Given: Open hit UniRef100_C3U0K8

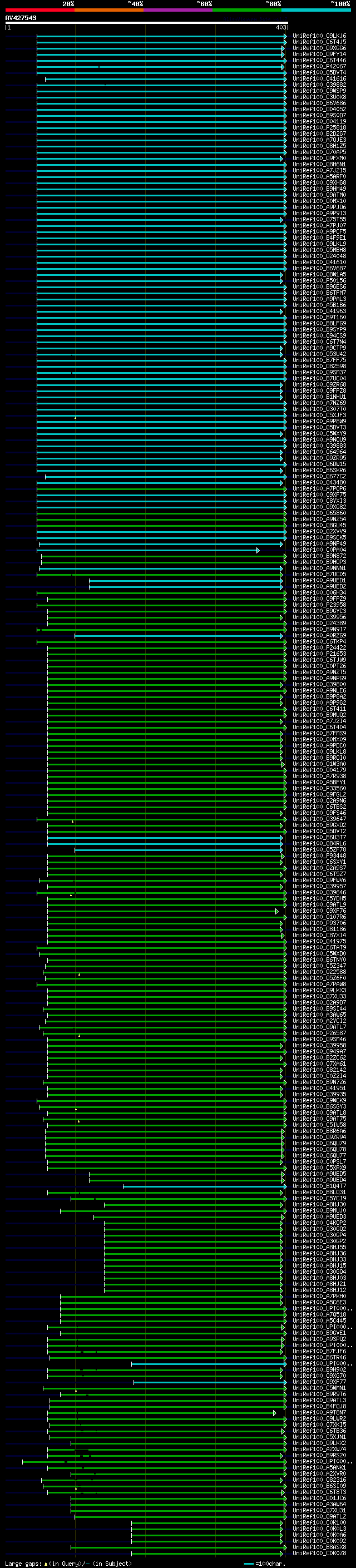Looking at the screenshot, I should [x=319, y=97].
